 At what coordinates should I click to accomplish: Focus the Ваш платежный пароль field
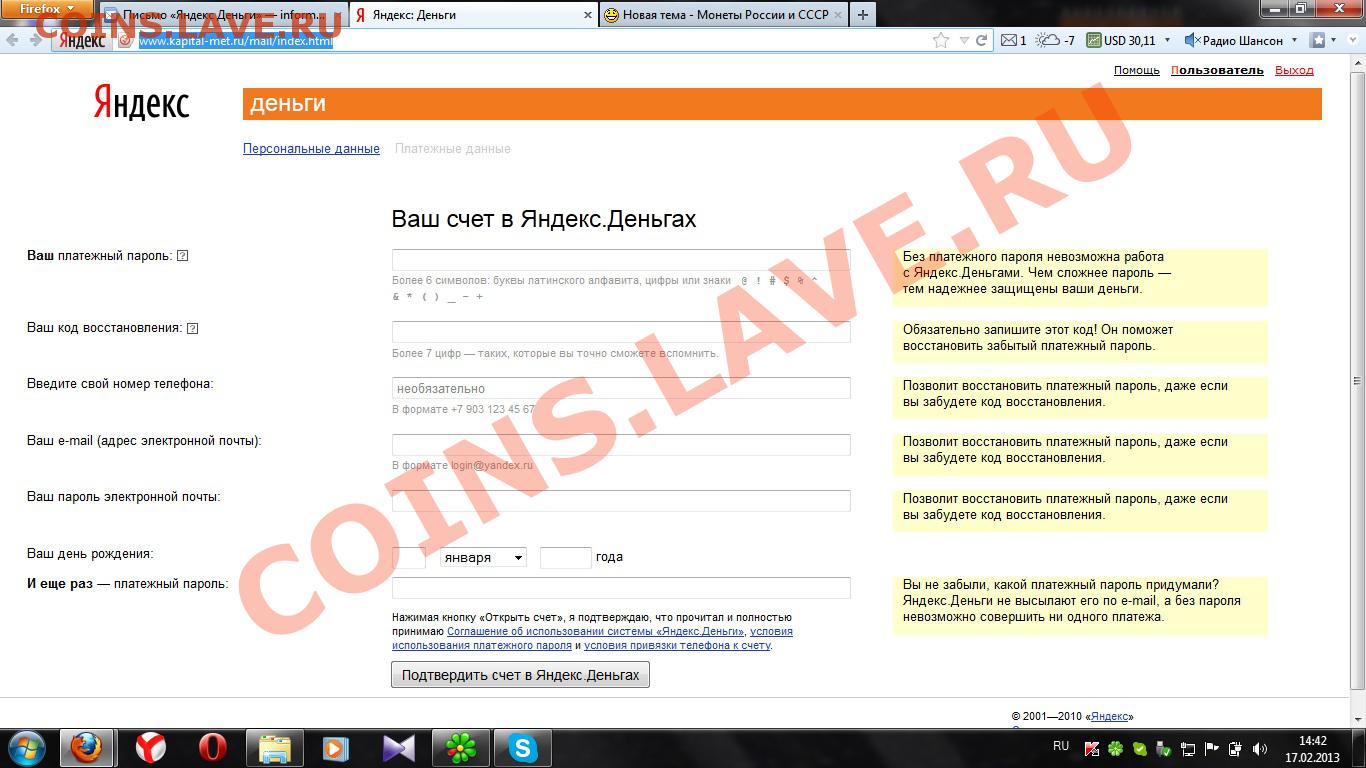pyautogui.click(x=621, y=260)
